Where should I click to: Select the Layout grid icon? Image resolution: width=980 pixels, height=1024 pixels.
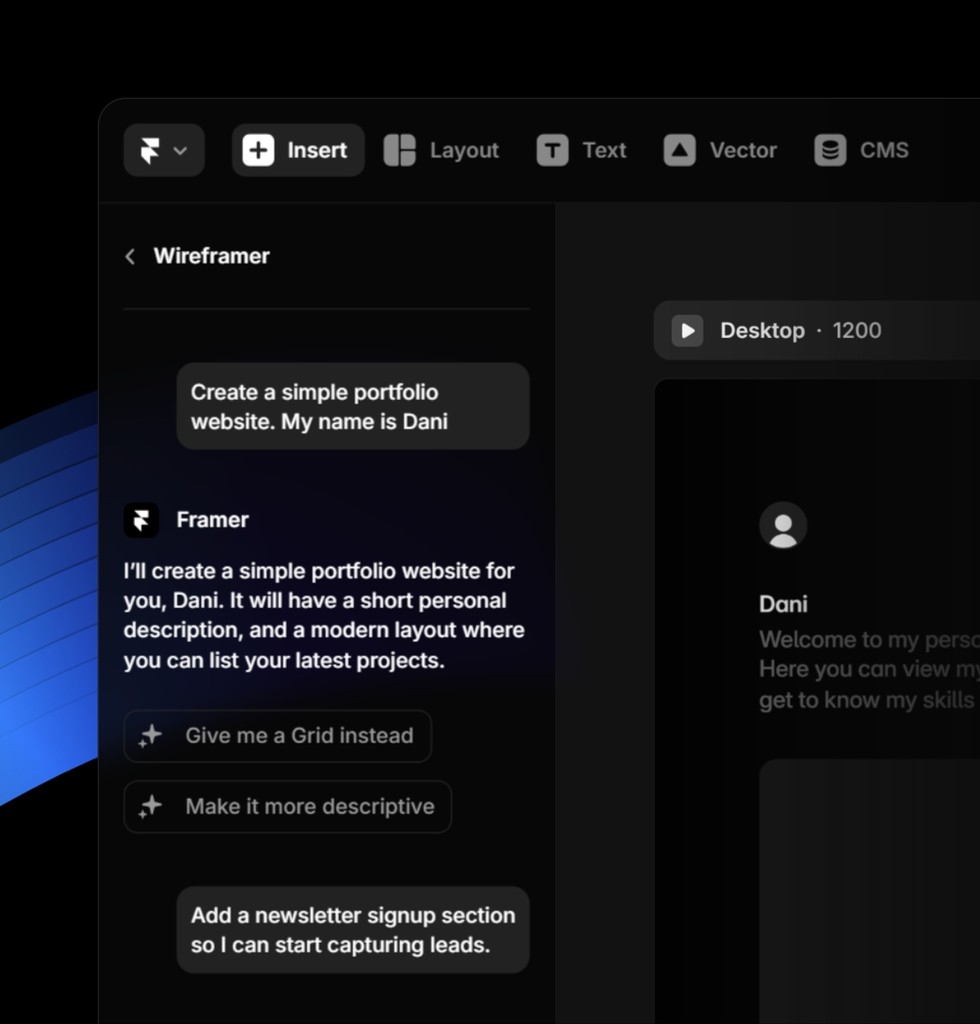click(x=399, y=150)
